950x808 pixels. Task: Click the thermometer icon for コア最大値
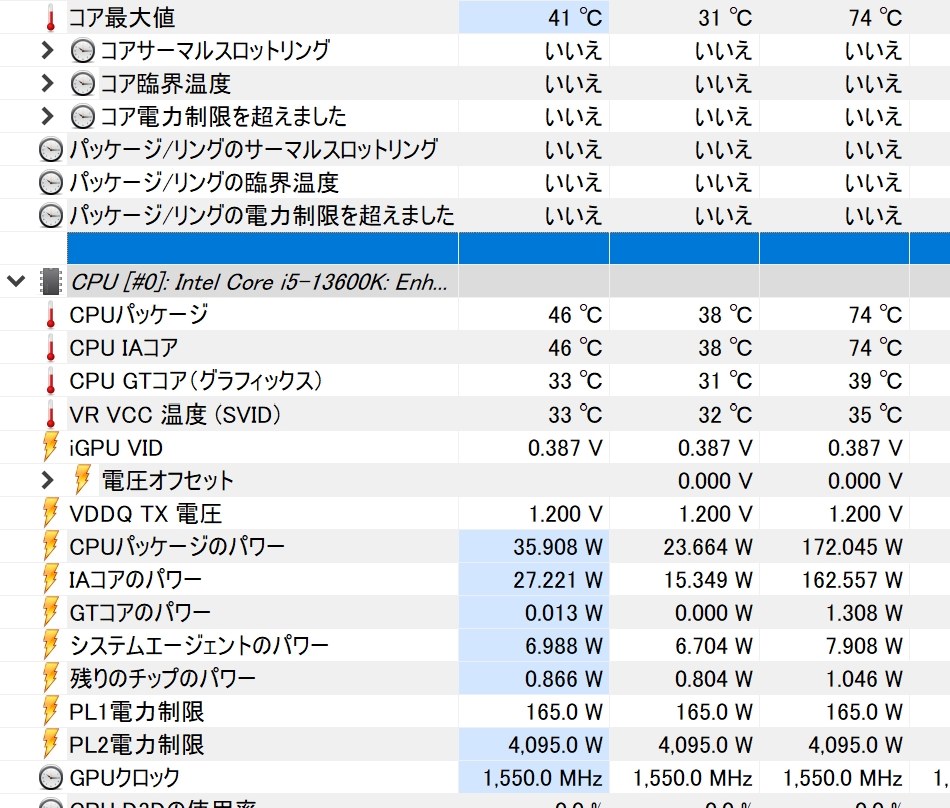click(x=51, y=18)
